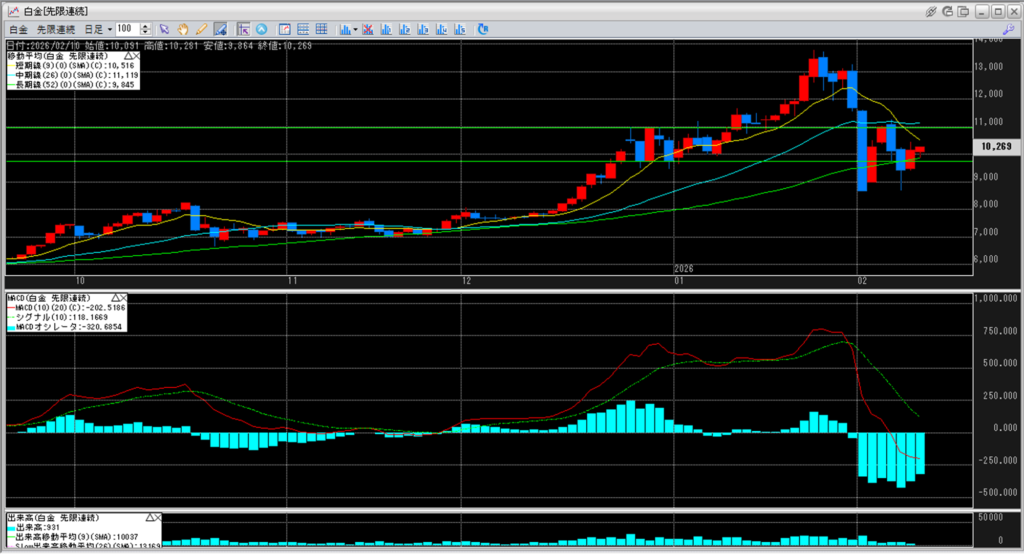Collapse the MACD legend with the triangle
This screenshot has width=1024, height=554.
(116, 298)
